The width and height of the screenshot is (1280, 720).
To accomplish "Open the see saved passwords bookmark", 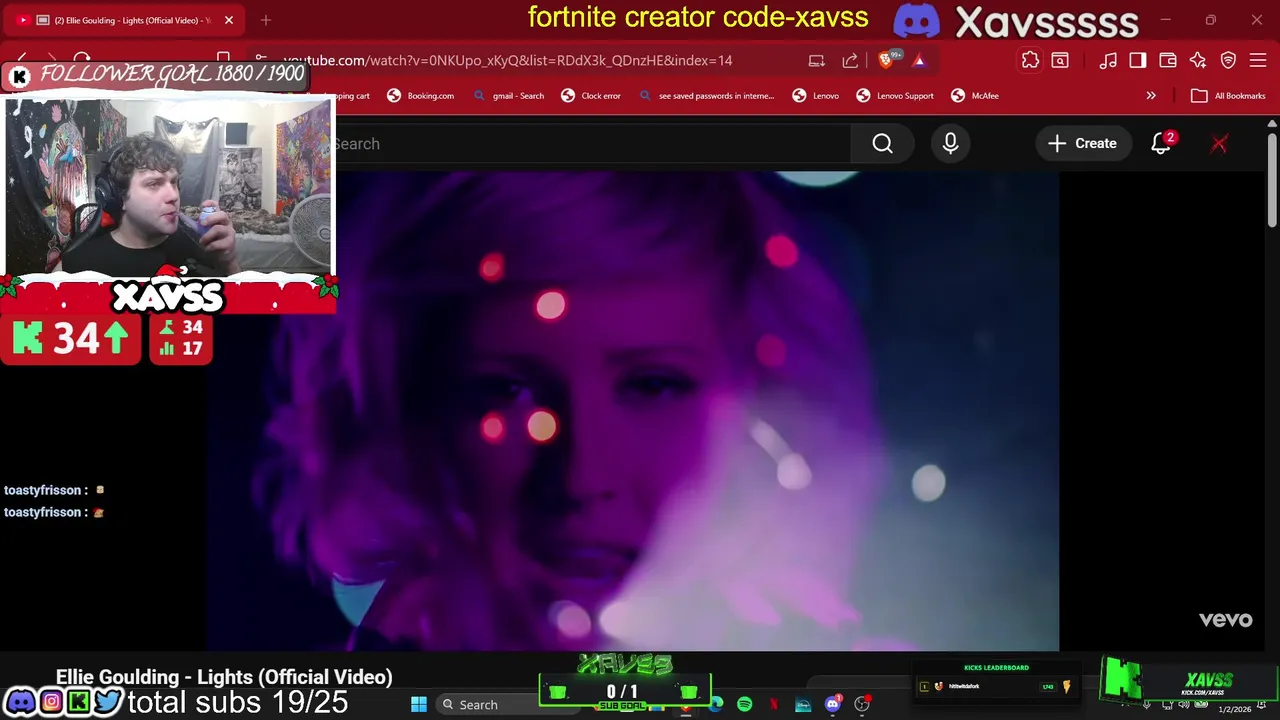I will (706, 96).
